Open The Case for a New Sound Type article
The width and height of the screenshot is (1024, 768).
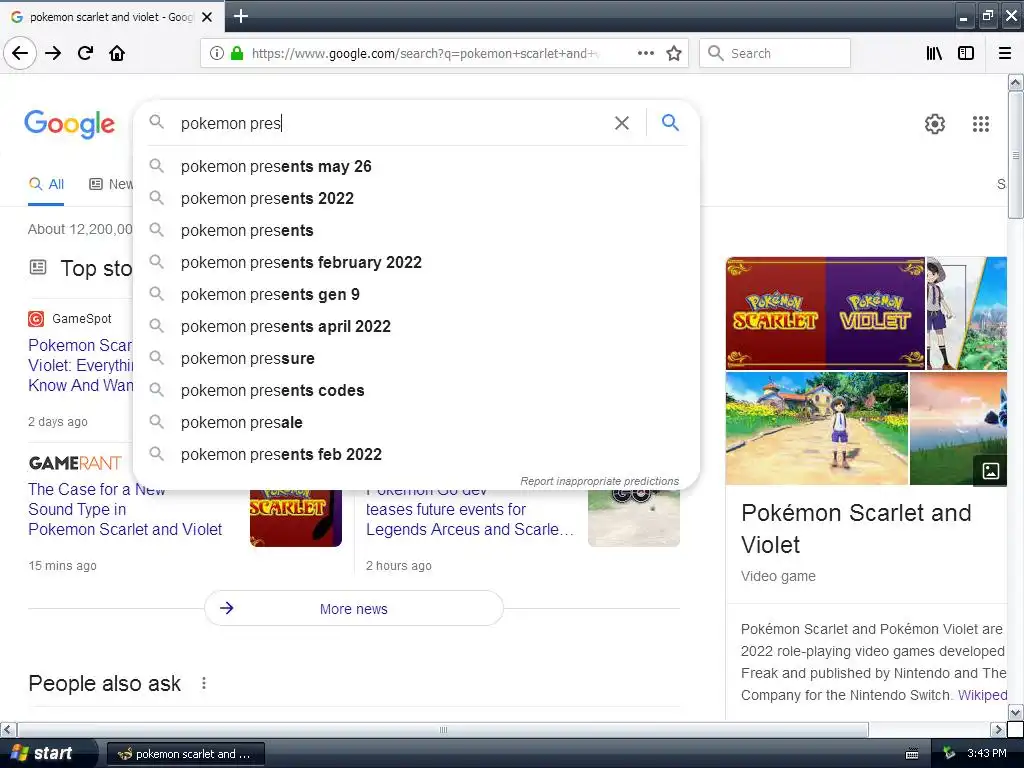tap(125, 509)
